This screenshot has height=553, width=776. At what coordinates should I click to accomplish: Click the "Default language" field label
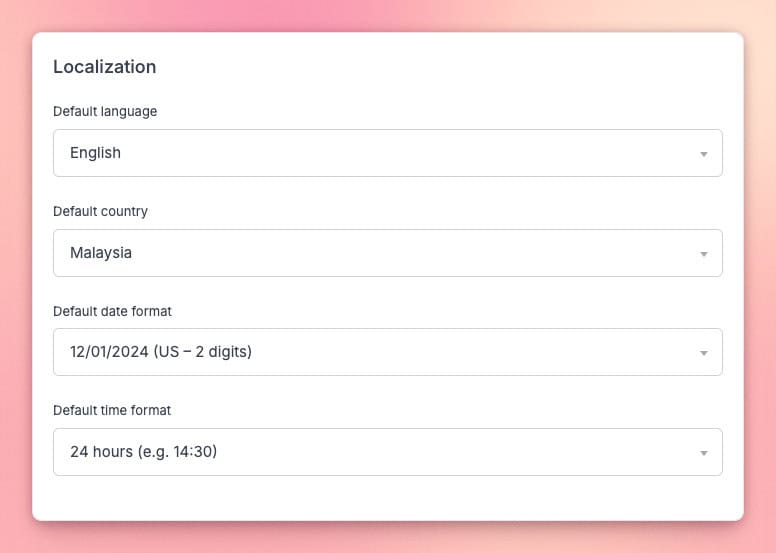click(105, 111)
